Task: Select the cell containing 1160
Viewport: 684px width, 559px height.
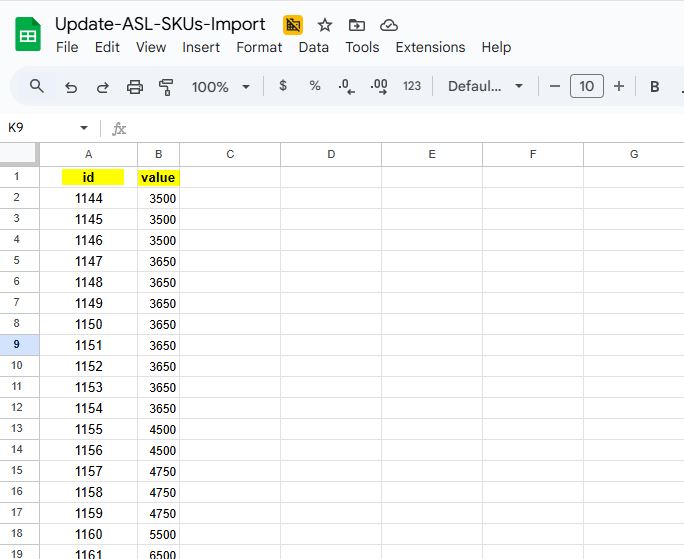Action: coord(89,534)
